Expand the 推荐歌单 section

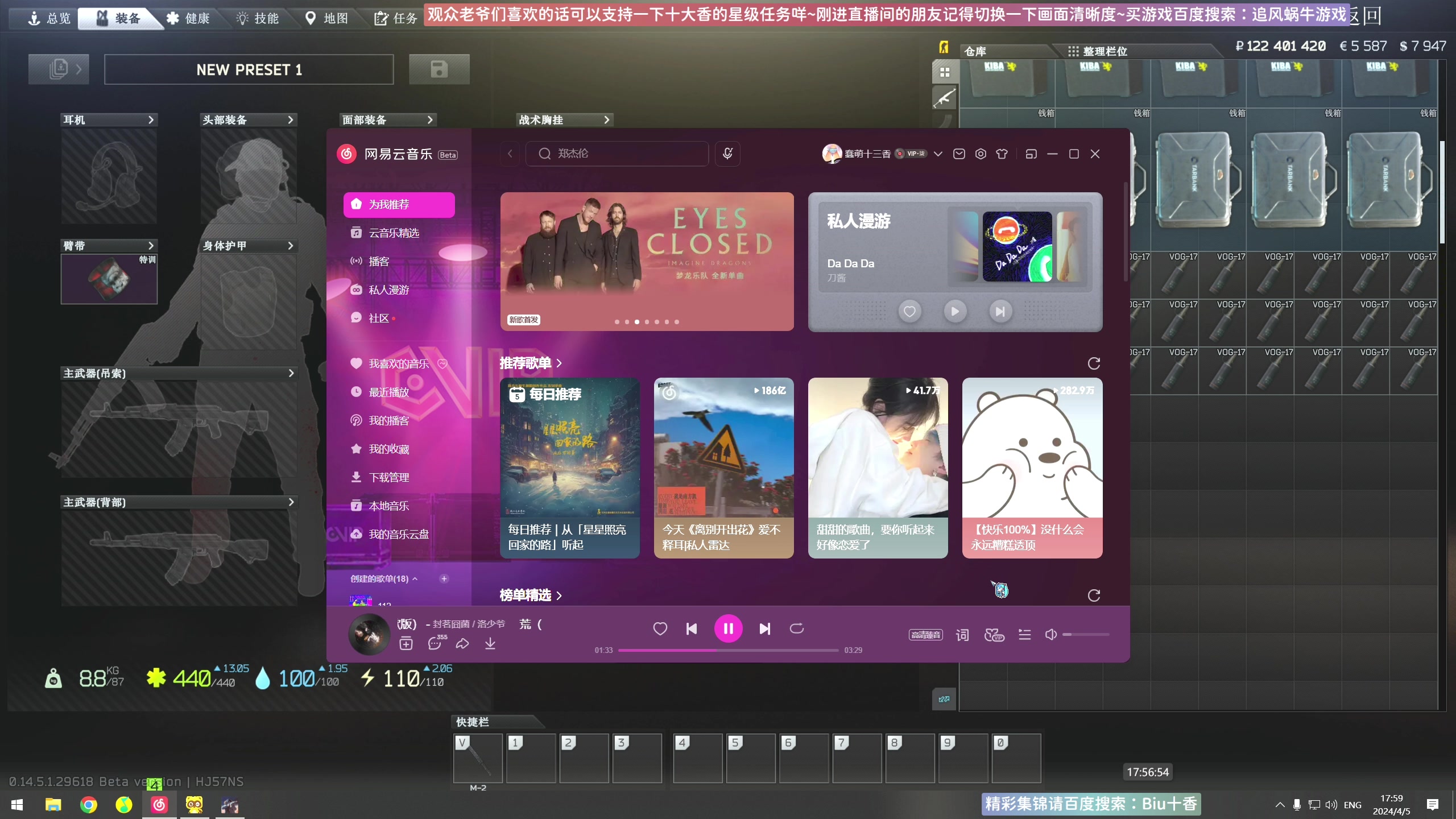pyautogui.click(x=531, y=363)
